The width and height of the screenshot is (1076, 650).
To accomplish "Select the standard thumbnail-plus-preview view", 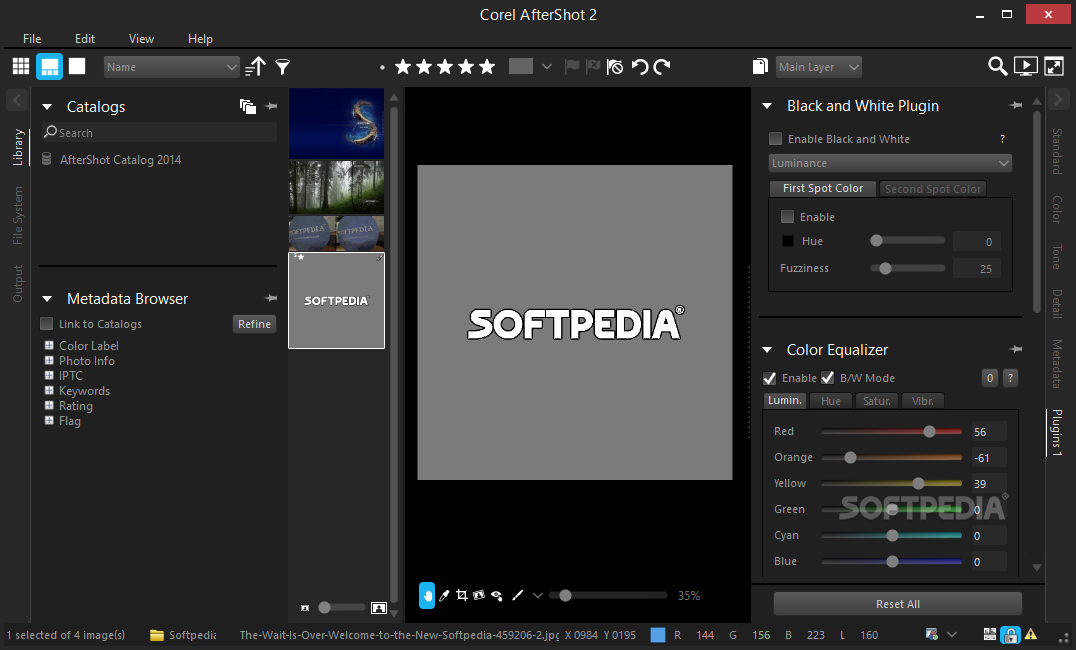I will [49, 67].
